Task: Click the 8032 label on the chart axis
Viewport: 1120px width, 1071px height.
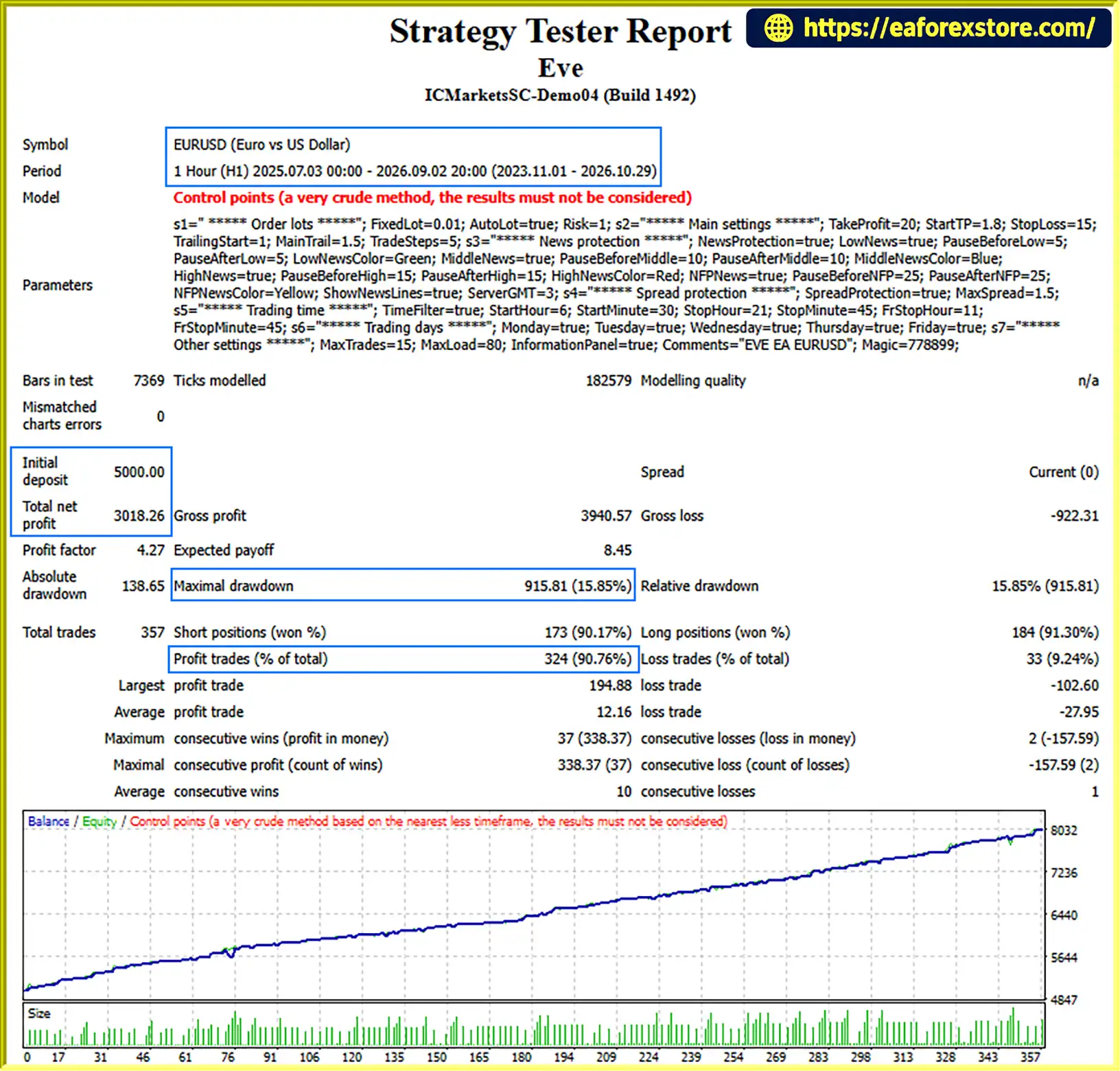Action: [1064, 831]
